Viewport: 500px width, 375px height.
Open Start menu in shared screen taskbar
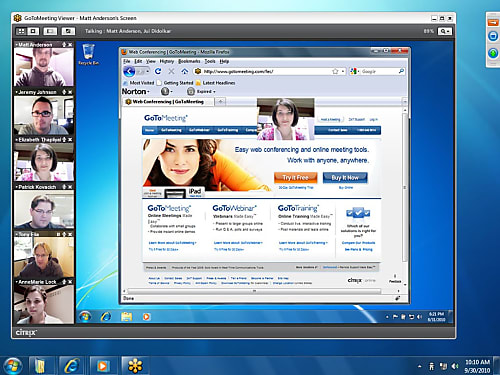85,316
